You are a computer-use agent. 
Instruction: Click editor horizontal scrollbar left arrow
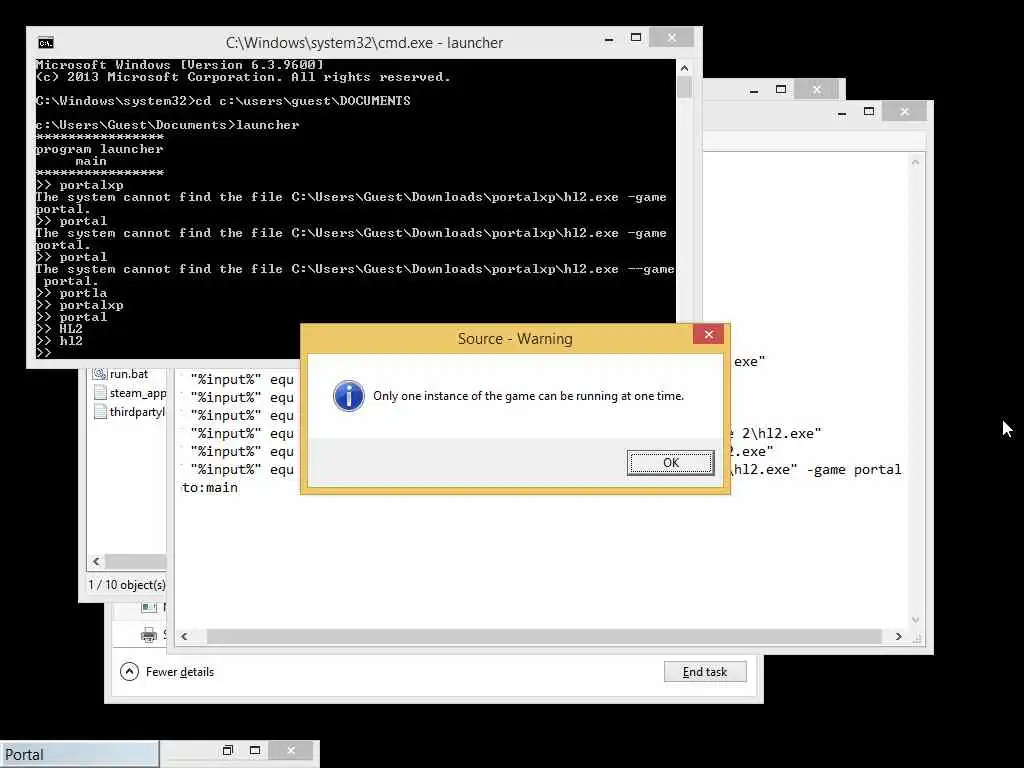[x=184, y=636]
